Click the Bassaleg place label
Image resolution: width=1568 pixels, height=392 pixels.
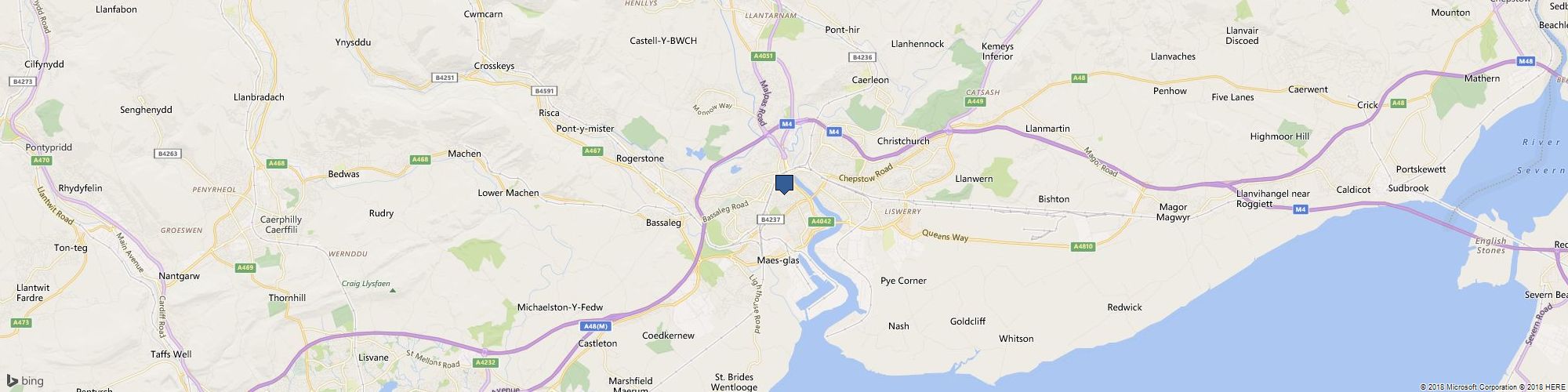[663, 223]
